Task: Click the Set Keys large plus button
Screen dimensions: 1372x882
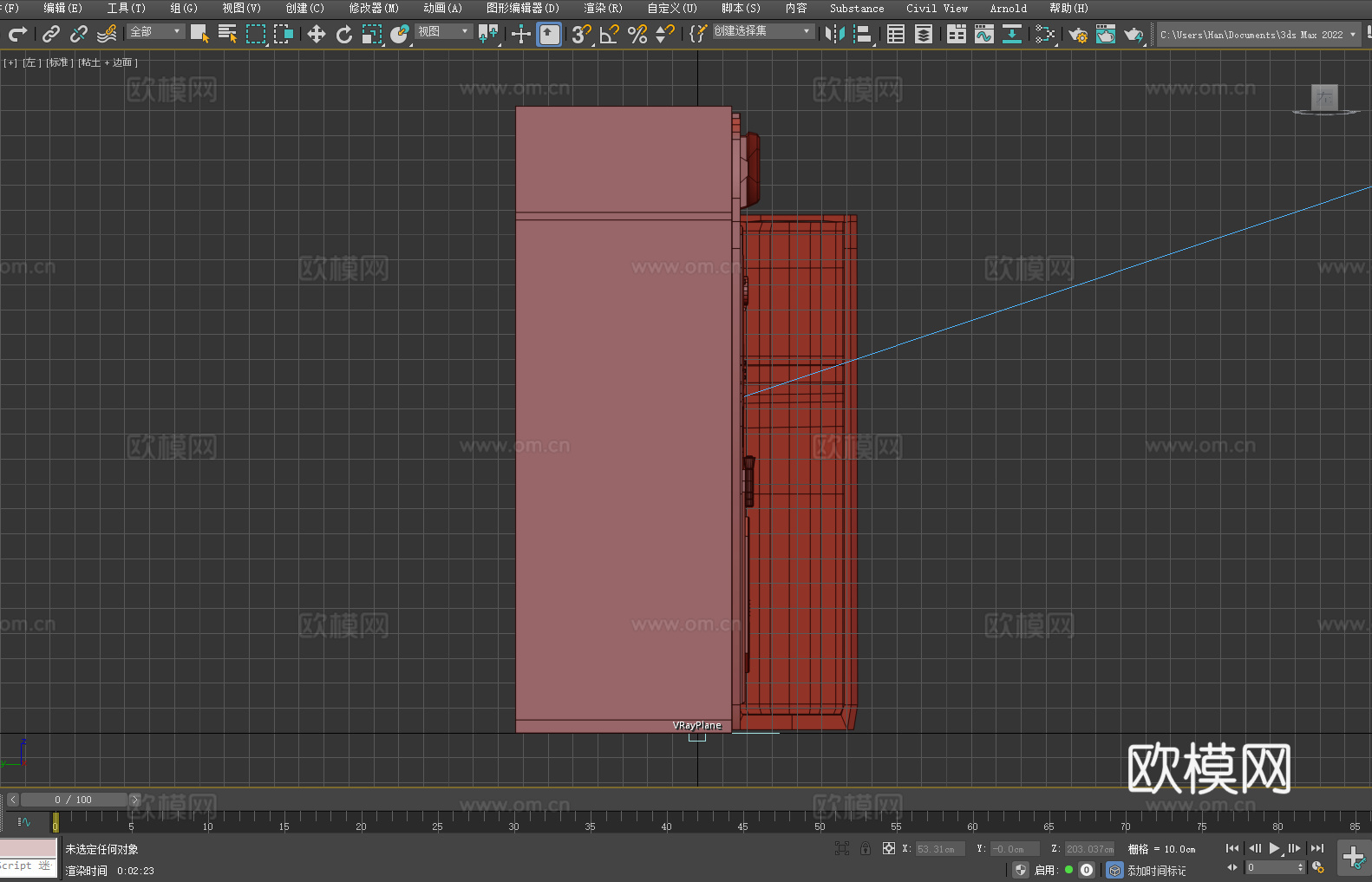Action: [1353, 858]
